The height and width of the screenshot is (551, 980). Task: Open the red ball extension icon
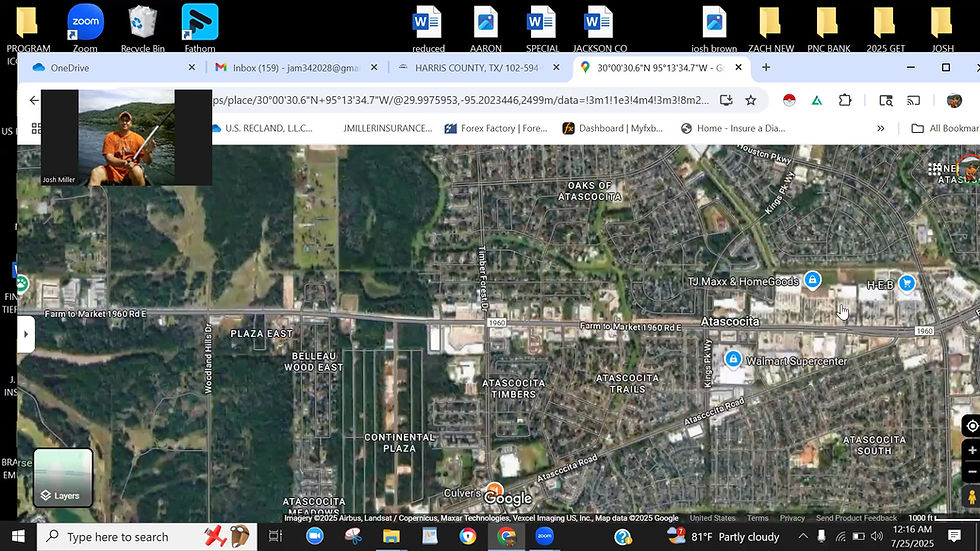tap(789, 101)
